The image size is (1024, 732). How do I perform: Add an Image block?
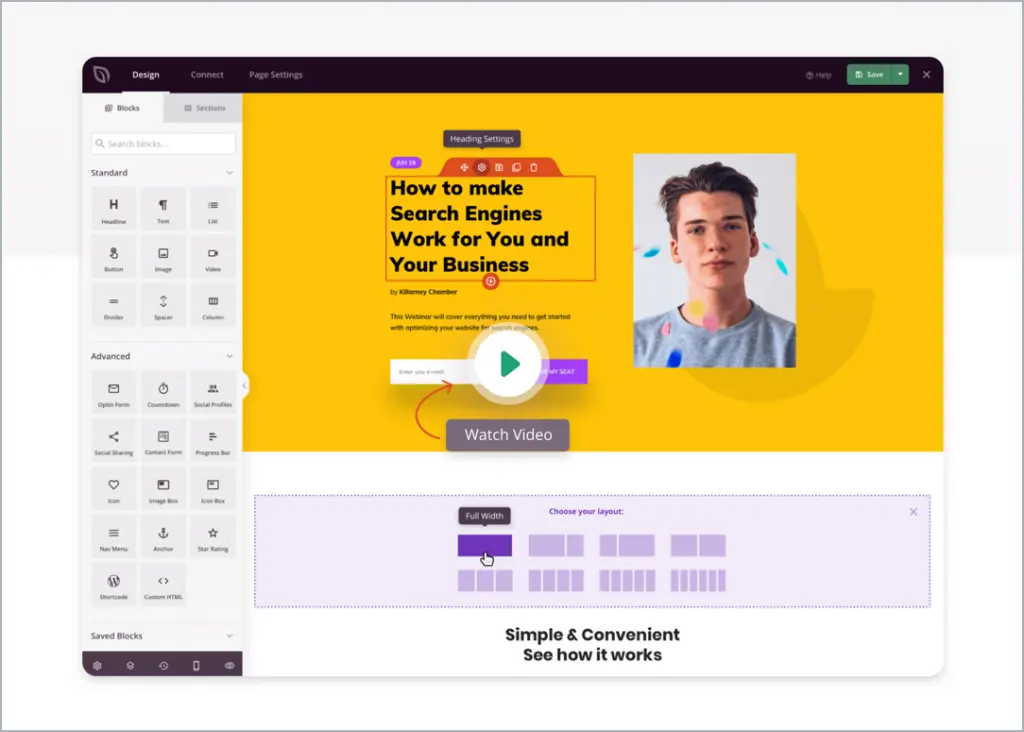(163, 258)
